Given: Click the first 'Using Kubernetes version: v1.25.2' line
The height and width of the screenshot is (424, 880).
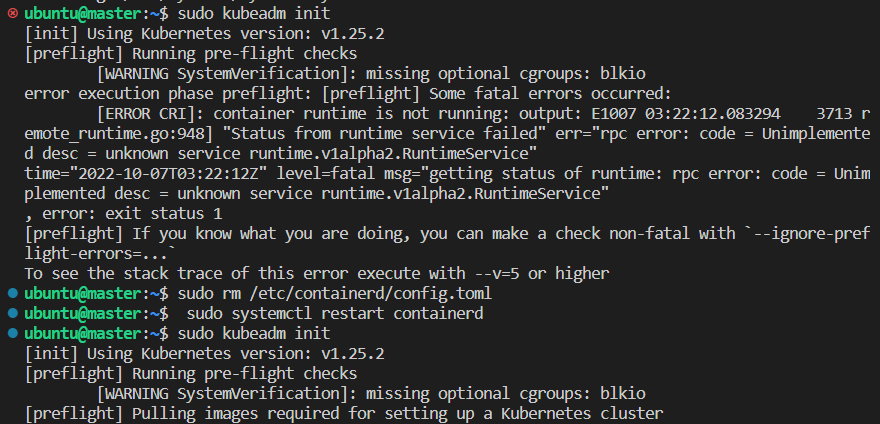Looking at the screenshot, I should (x=236, y=34).
